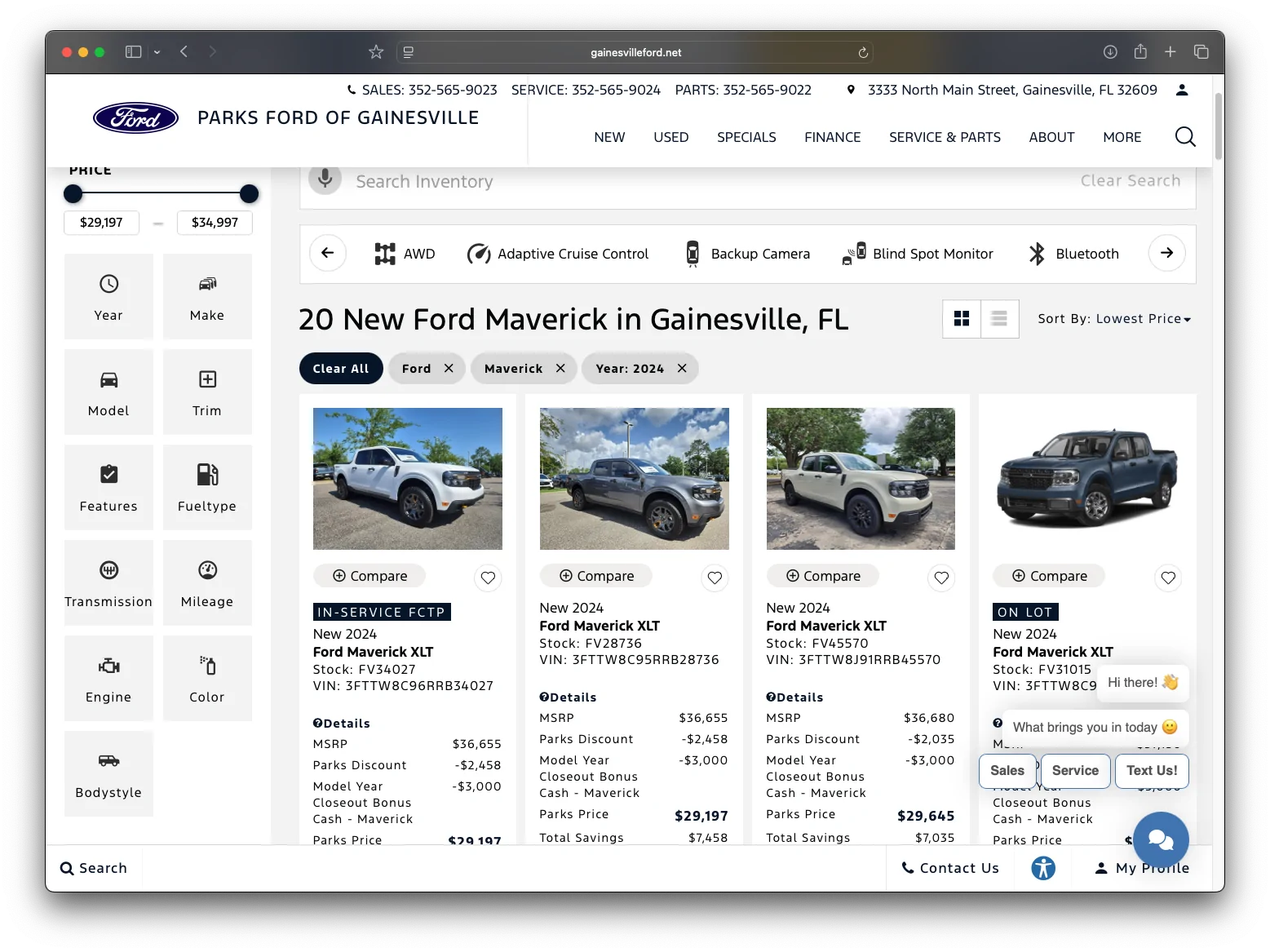Image resolution: width=1270 pixels, height=952 pixels.
Task: Switch to grid view layout
Action: pos(962,319)
